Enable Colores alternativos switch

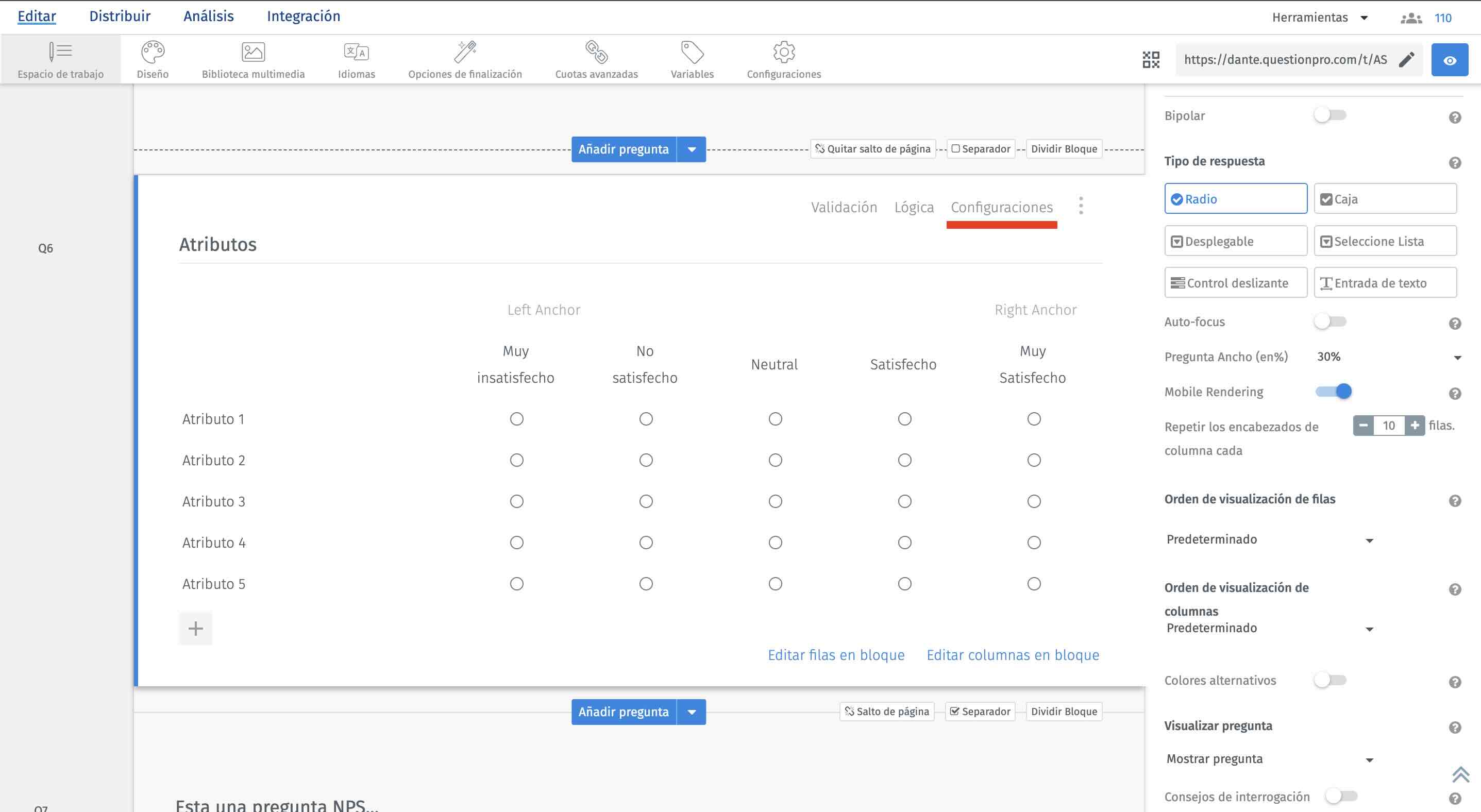[1329, 681]
